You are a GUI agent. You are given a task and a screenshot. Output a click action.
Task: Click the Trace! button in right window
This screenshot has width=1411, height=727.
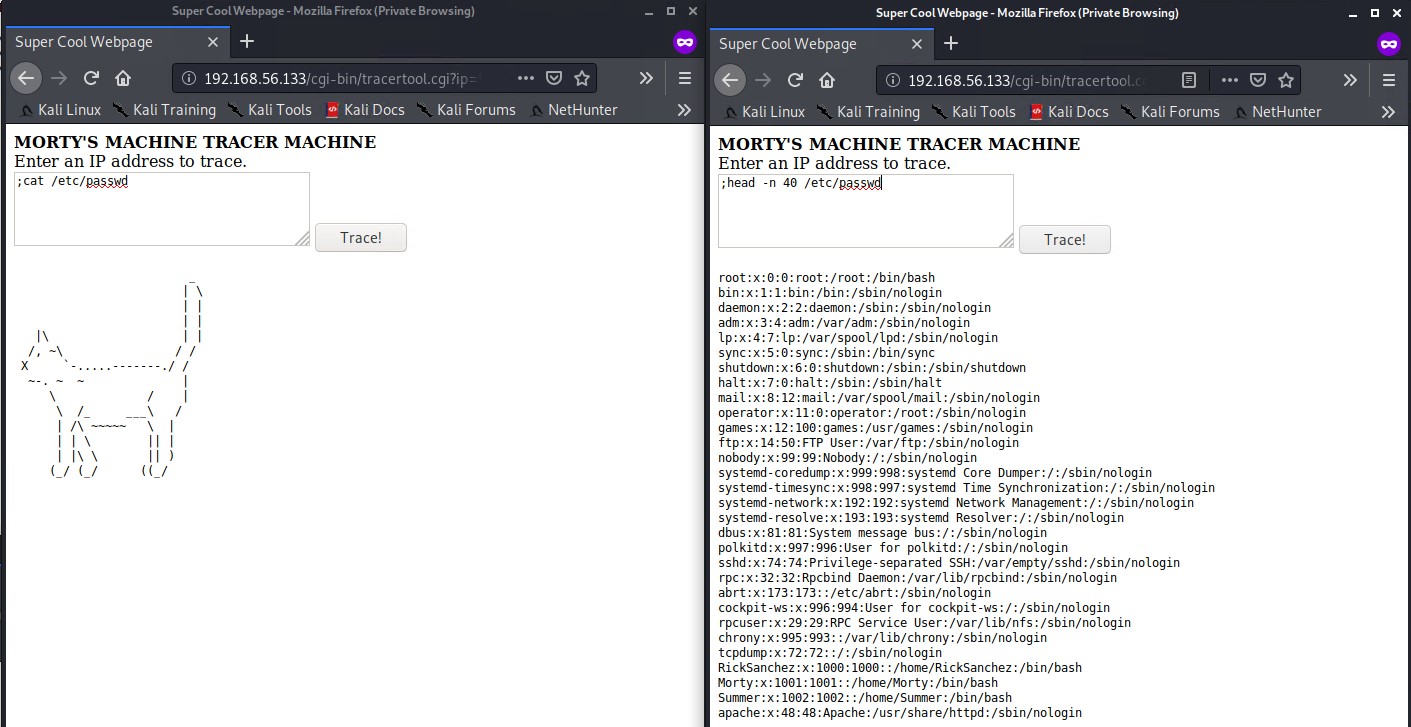click(1065, 240)
